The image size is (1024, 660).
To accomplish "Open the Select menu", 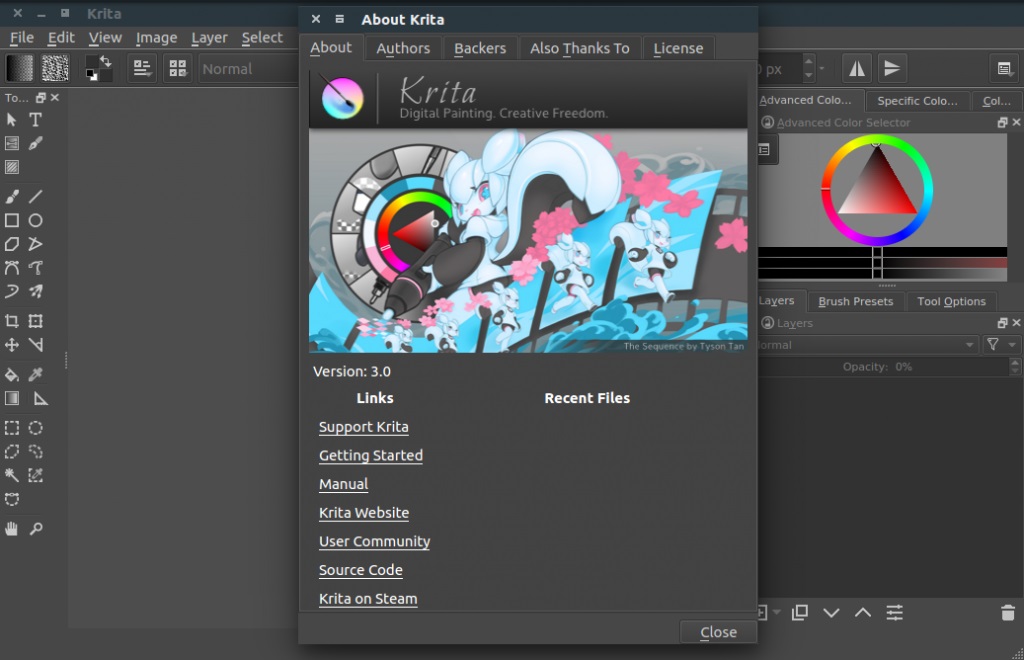I will coord(263,38).
